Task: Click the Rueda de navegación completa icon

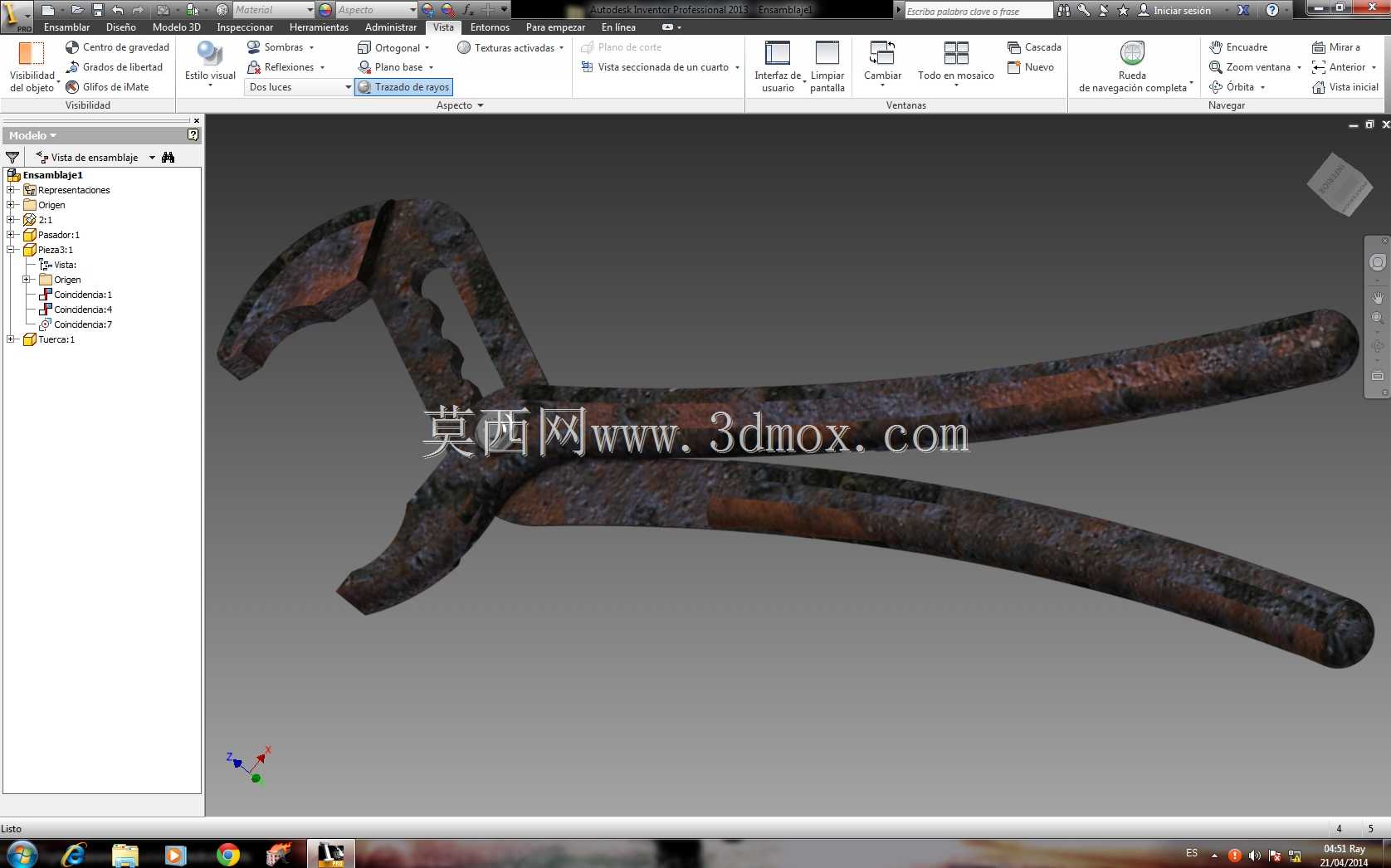Action: pos(1132,53)
